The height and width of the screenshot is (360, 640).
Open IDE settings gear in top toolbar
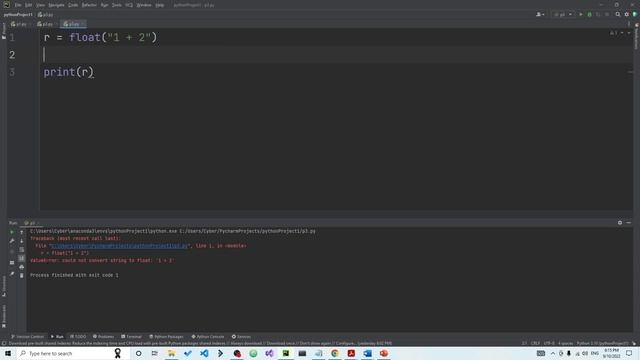coord(627,14)
